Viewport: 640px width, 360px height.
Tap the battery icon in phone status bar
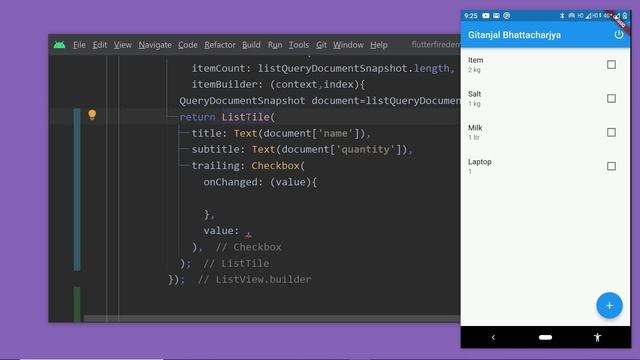point(624,16)
